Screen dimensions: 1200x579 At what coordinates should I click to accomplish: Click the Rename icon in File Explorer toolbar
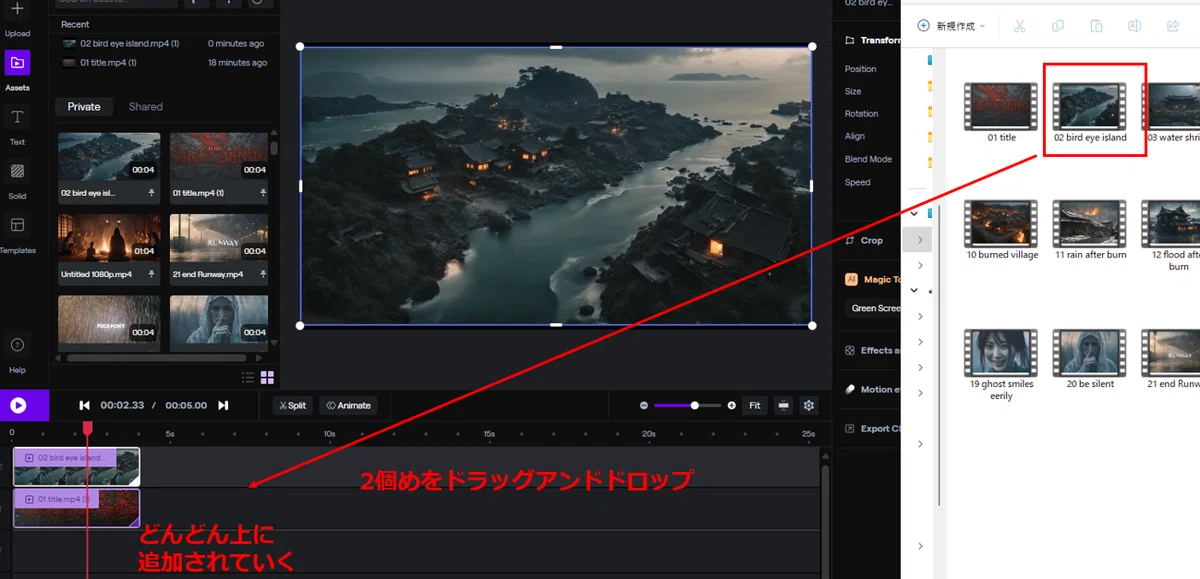[1134, 26]
